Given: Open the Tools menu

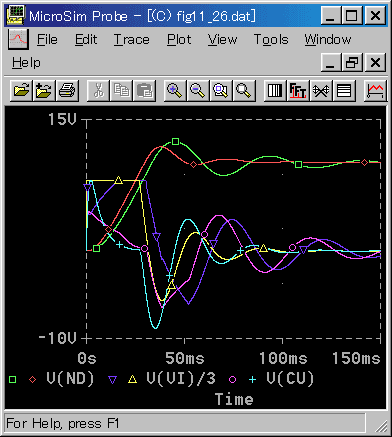Looking at the screenshot, I should pyautogui.click(x=271, y=40).
